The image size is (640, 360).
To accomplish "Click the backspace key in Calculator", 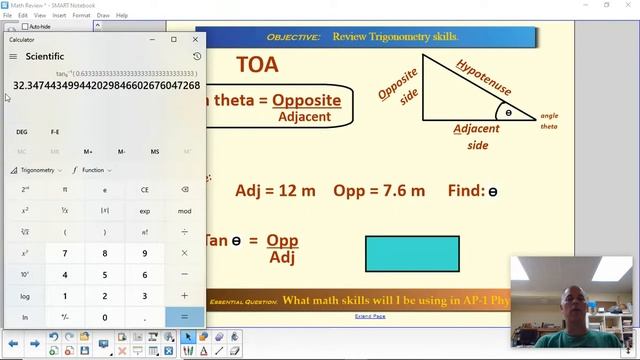I will [184, 189].
